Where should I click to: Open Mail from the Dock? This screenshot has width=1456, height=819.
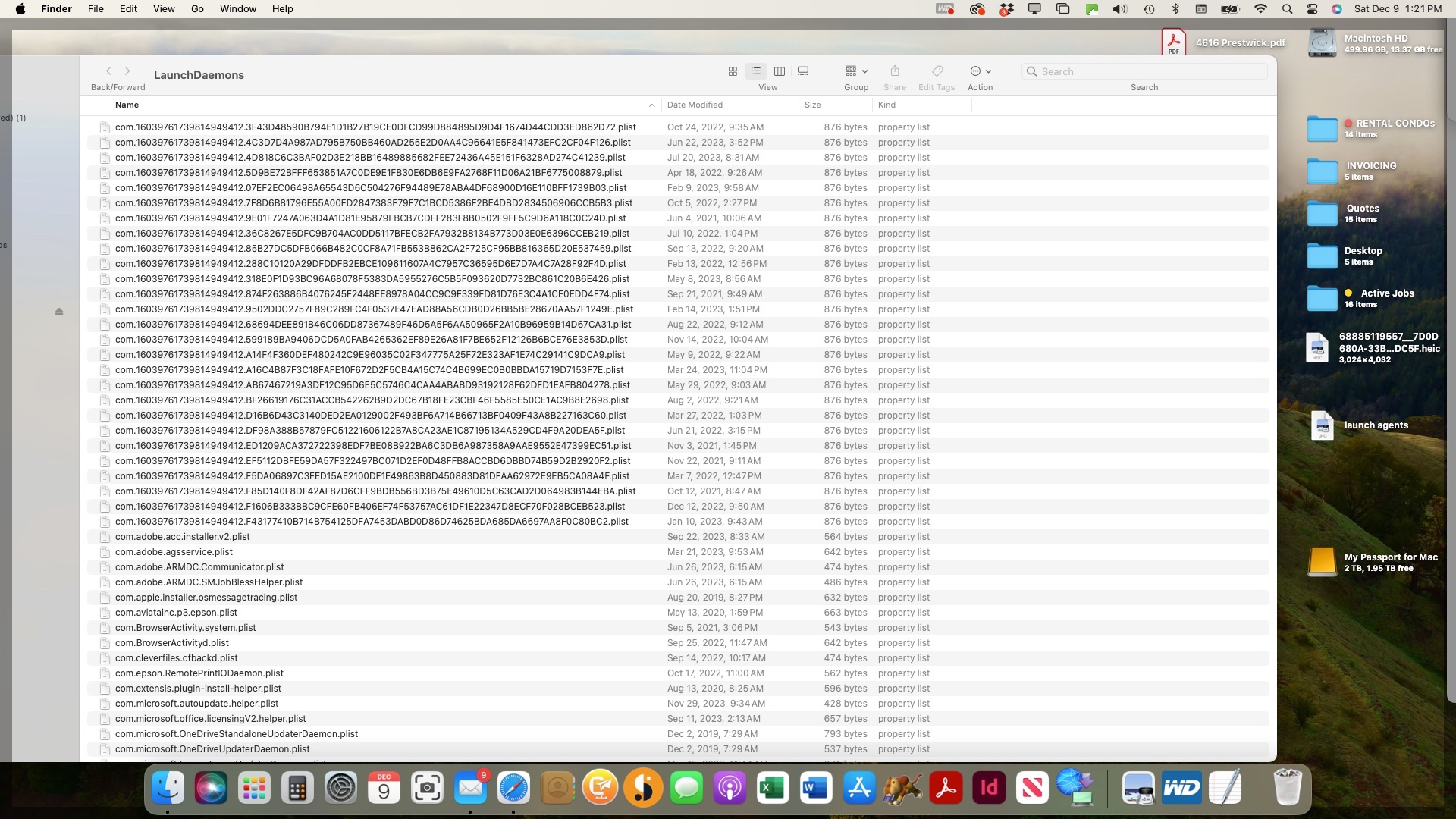470,789
